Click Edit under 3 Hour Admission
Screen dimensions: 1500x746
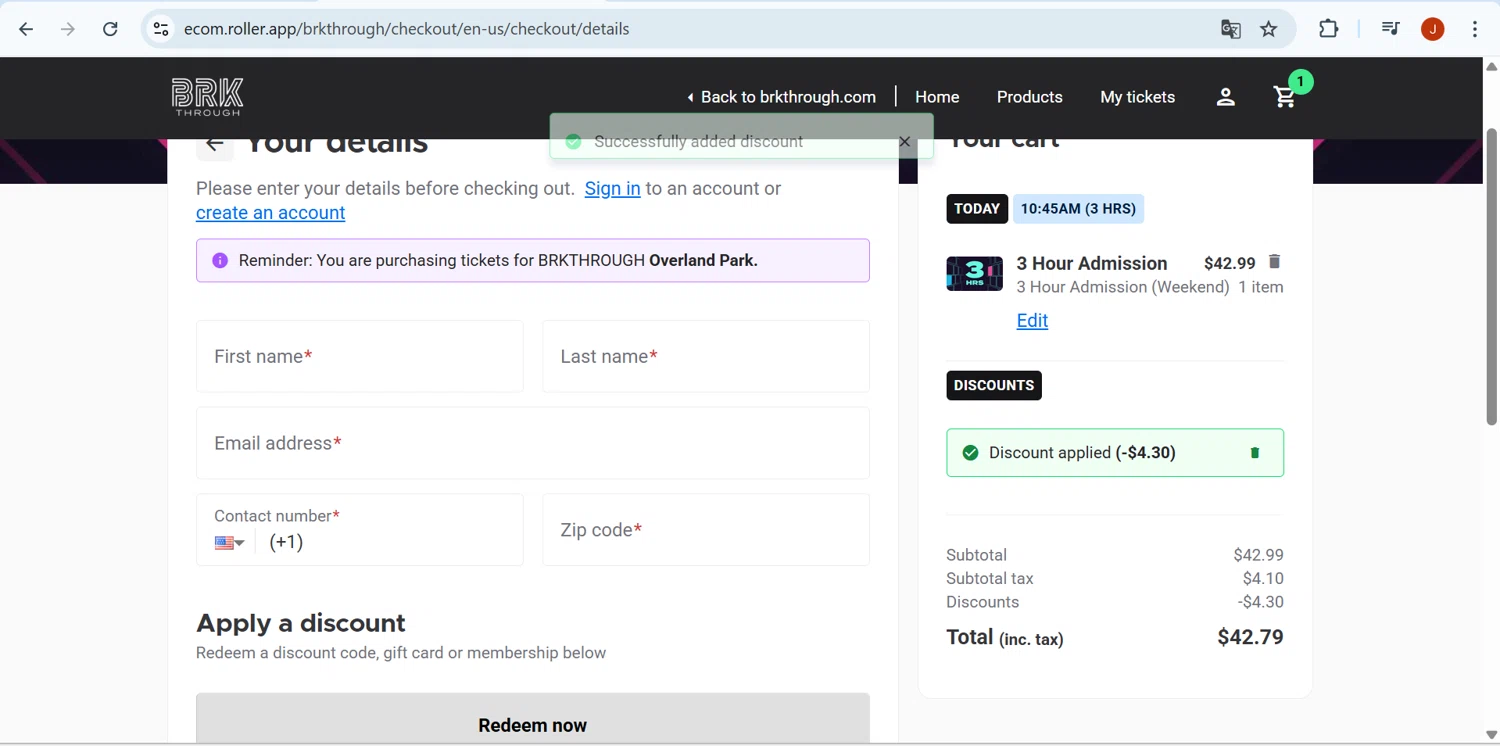[x=1032, y=321]
